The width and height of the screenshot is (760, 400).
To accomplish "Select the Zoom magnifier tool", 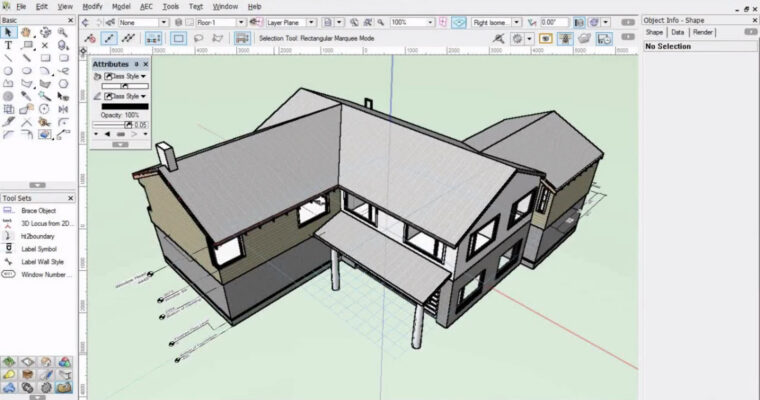I will pyautogui.click(x=63, y=32).
